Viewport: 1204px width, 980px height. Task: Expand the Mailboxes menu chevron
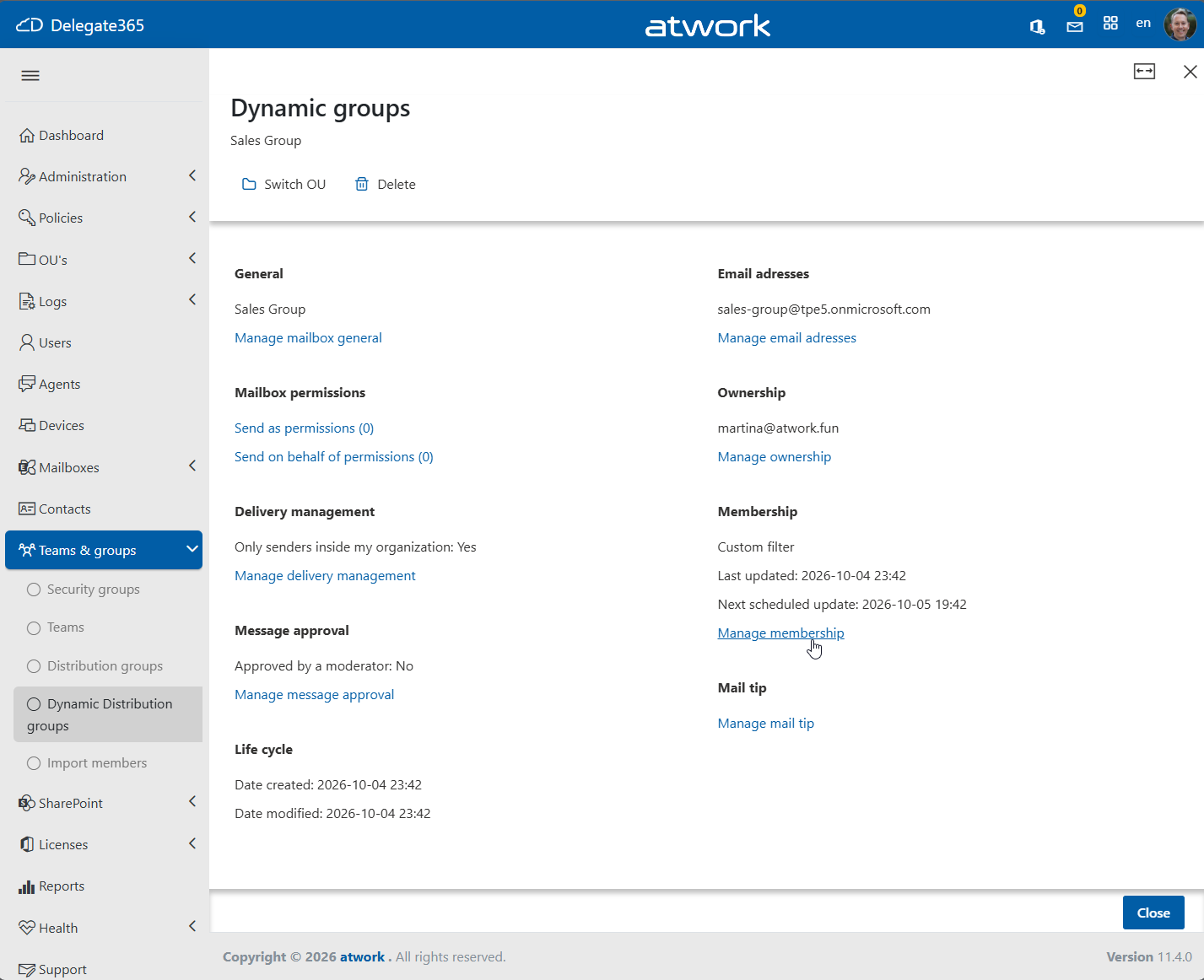point(192,466)
